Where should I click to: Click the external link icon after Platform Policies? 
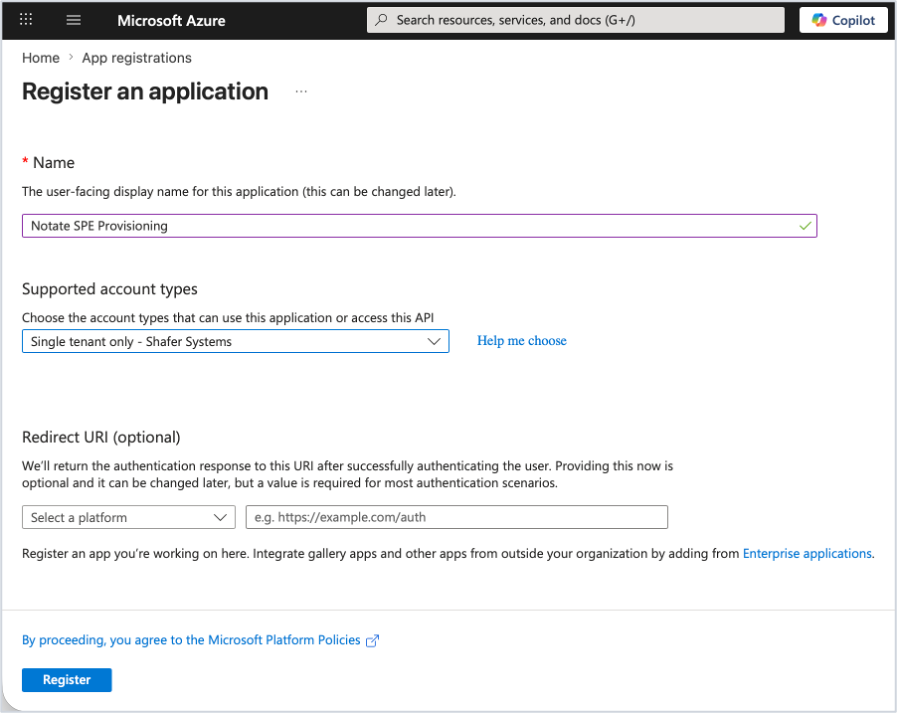tap(372, 640)
